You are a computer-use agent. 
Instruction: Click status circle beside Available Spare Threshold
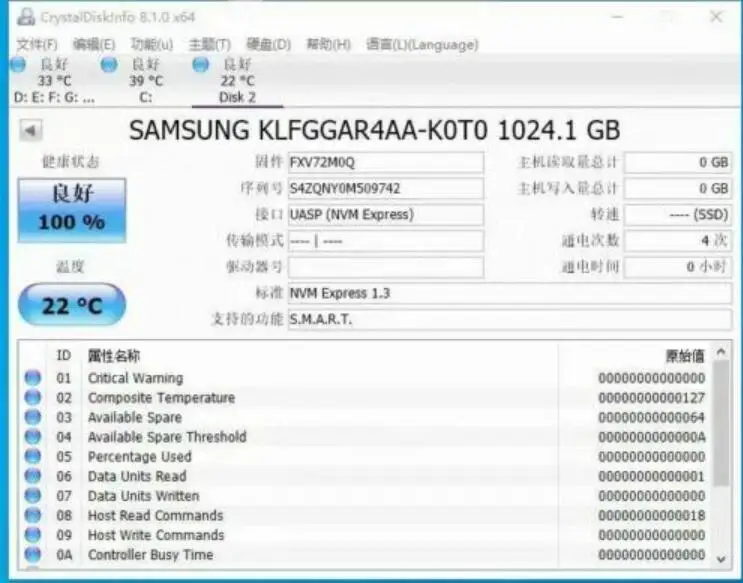tap(33, 437)
